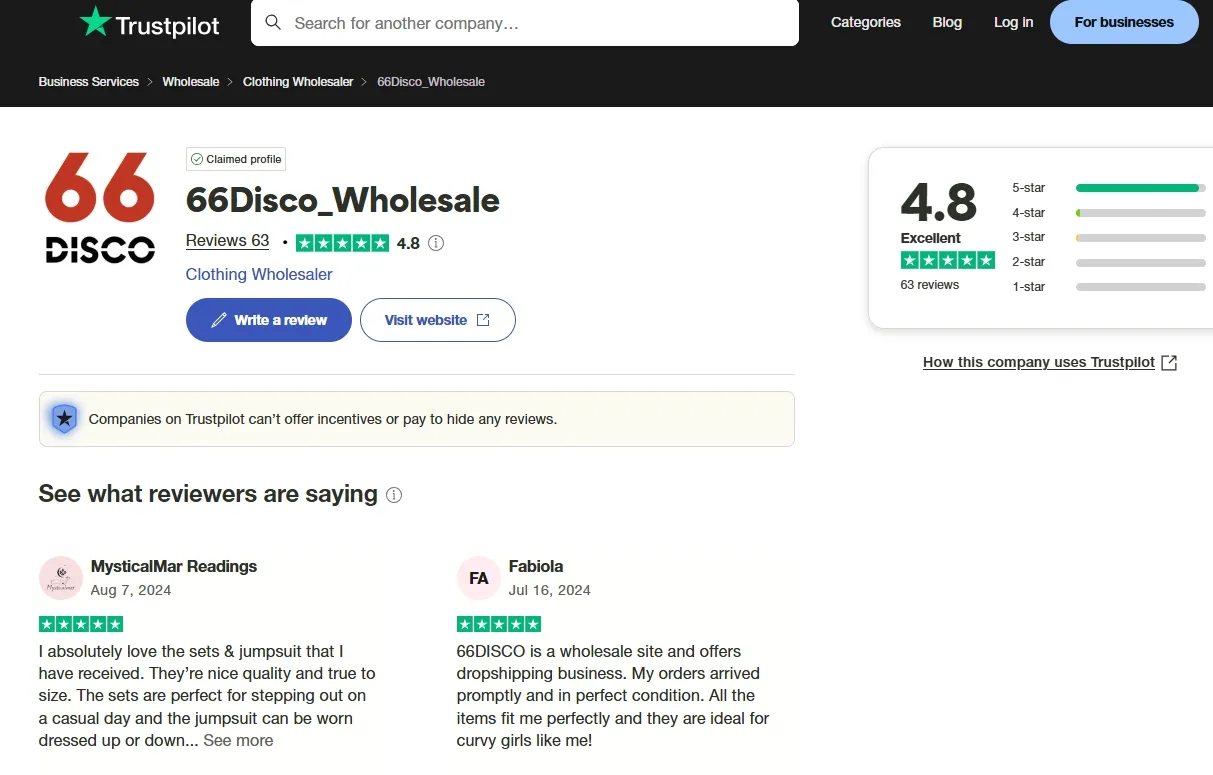Viewport: 1213px width, 775px height.
Task: Click the search magnifier icon
Action: click(273, 22)
